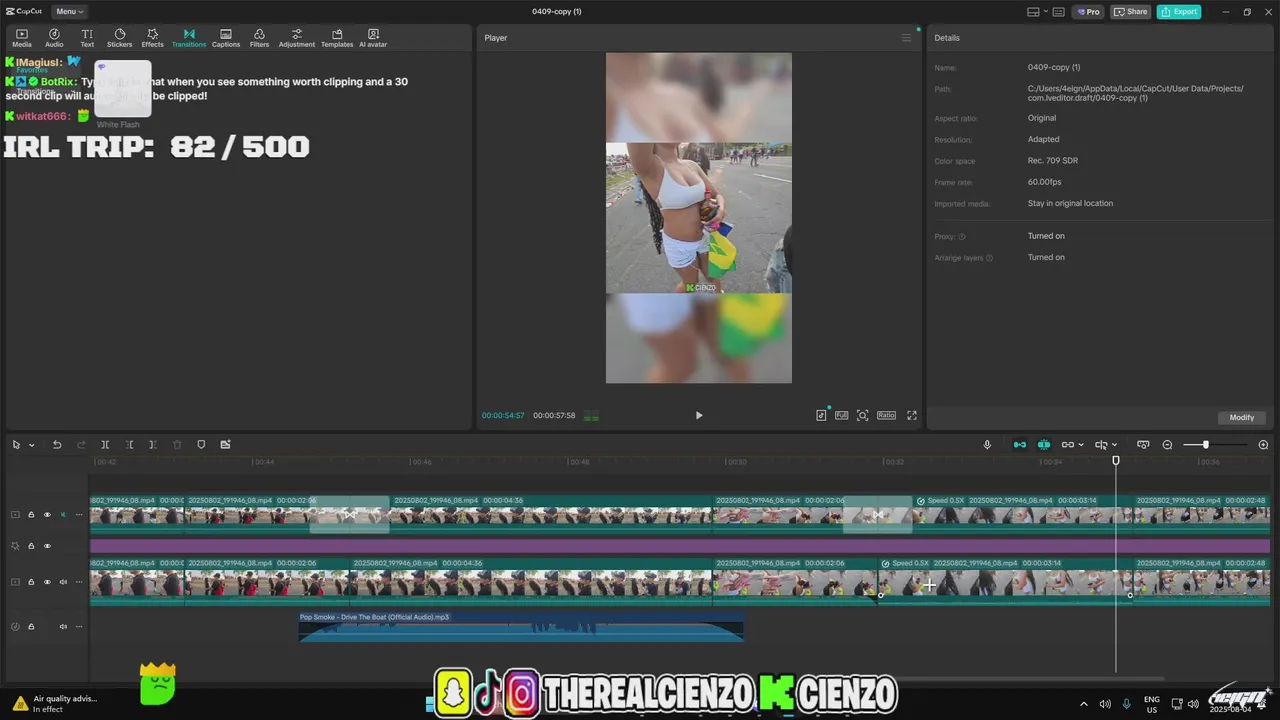Toggle the player Full quality button
The image size is (1280, 720).
click(x=842, y=415)
